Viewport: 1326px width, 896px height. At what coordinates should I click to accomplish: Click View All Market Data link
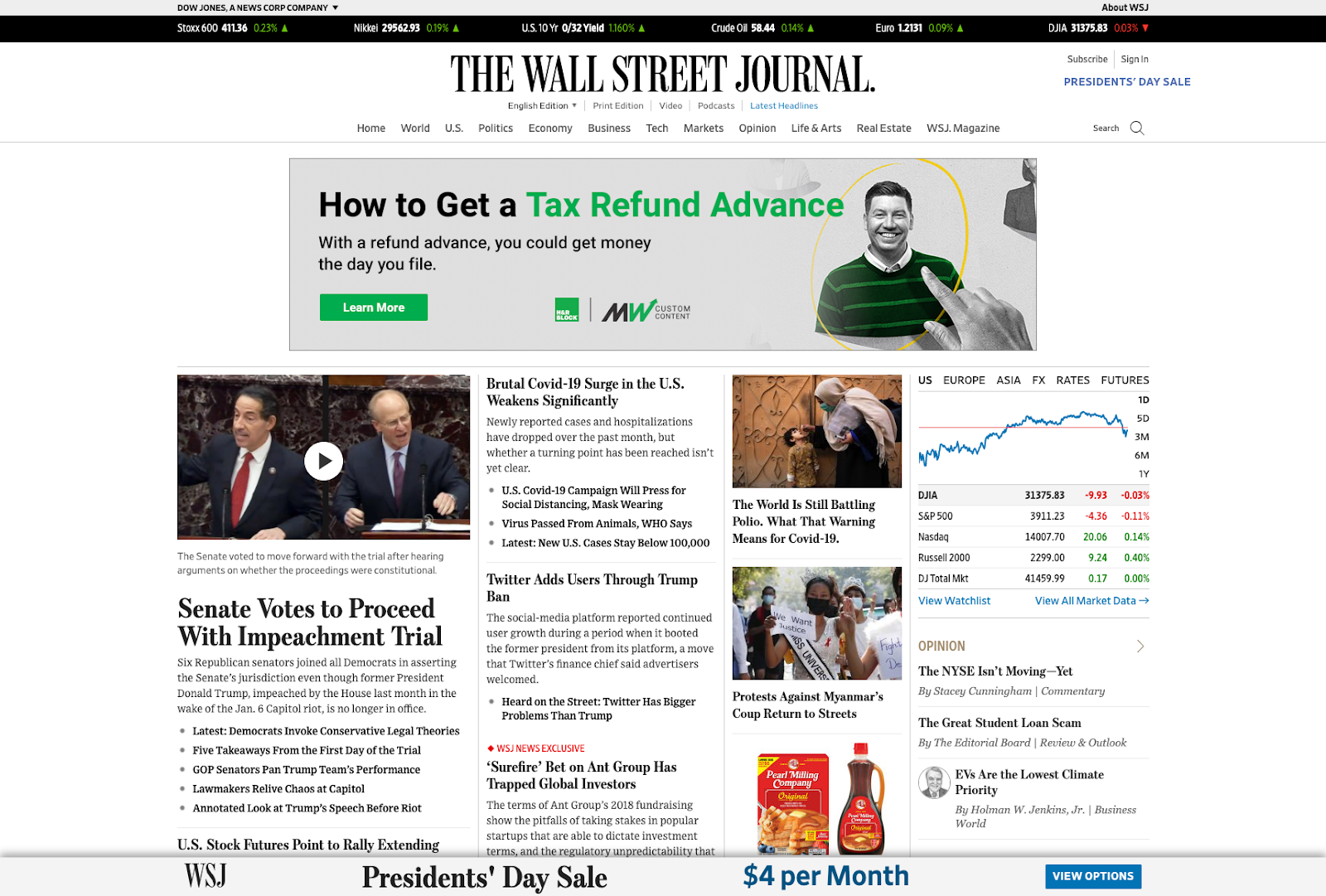[x=1091, y=601]
